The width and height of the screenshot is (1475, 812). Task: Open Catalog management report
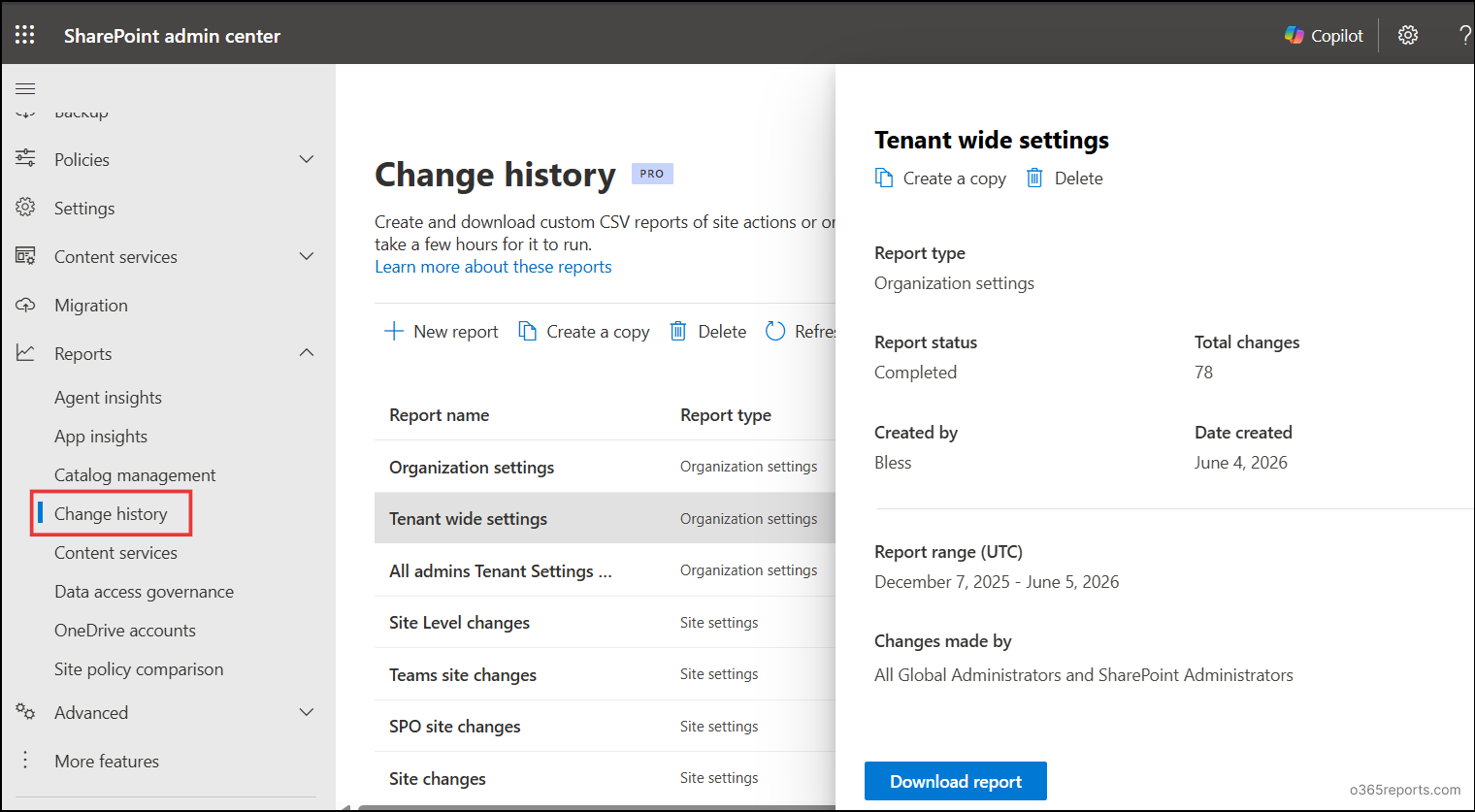(x=135, y=474)
